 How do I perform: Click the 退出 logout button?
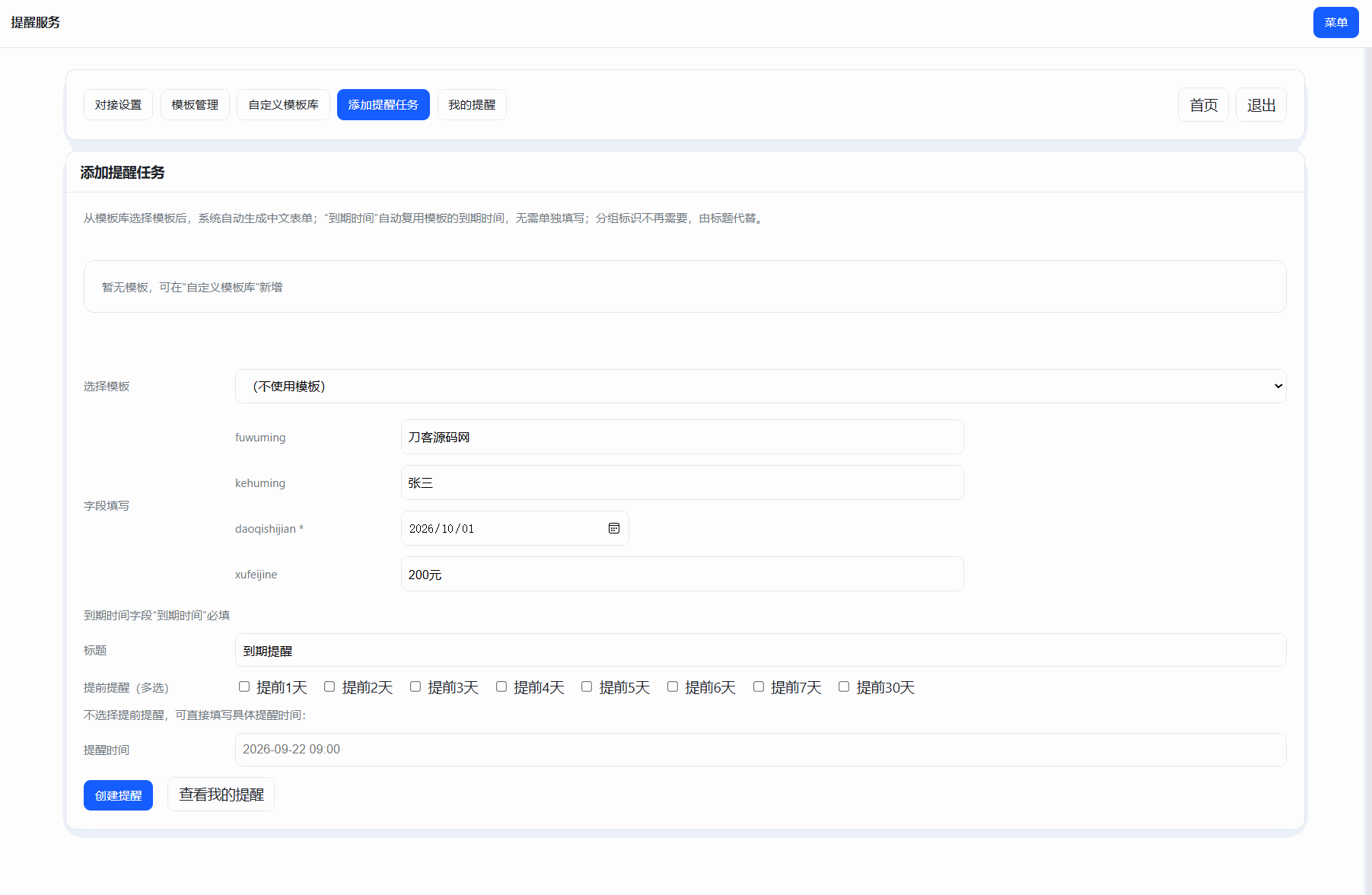coord(1261,105)
